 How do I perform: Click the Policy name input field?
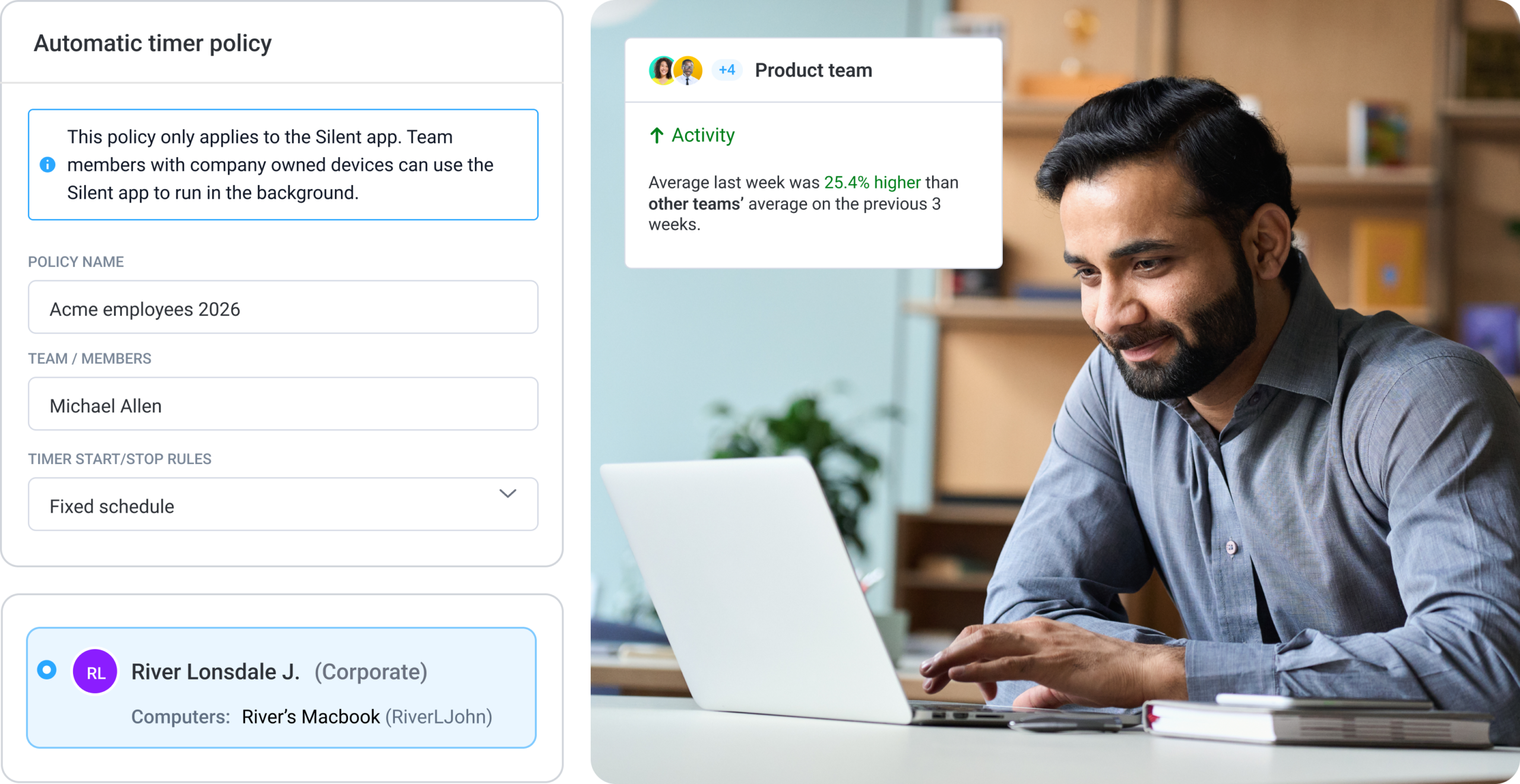point(283,307)
